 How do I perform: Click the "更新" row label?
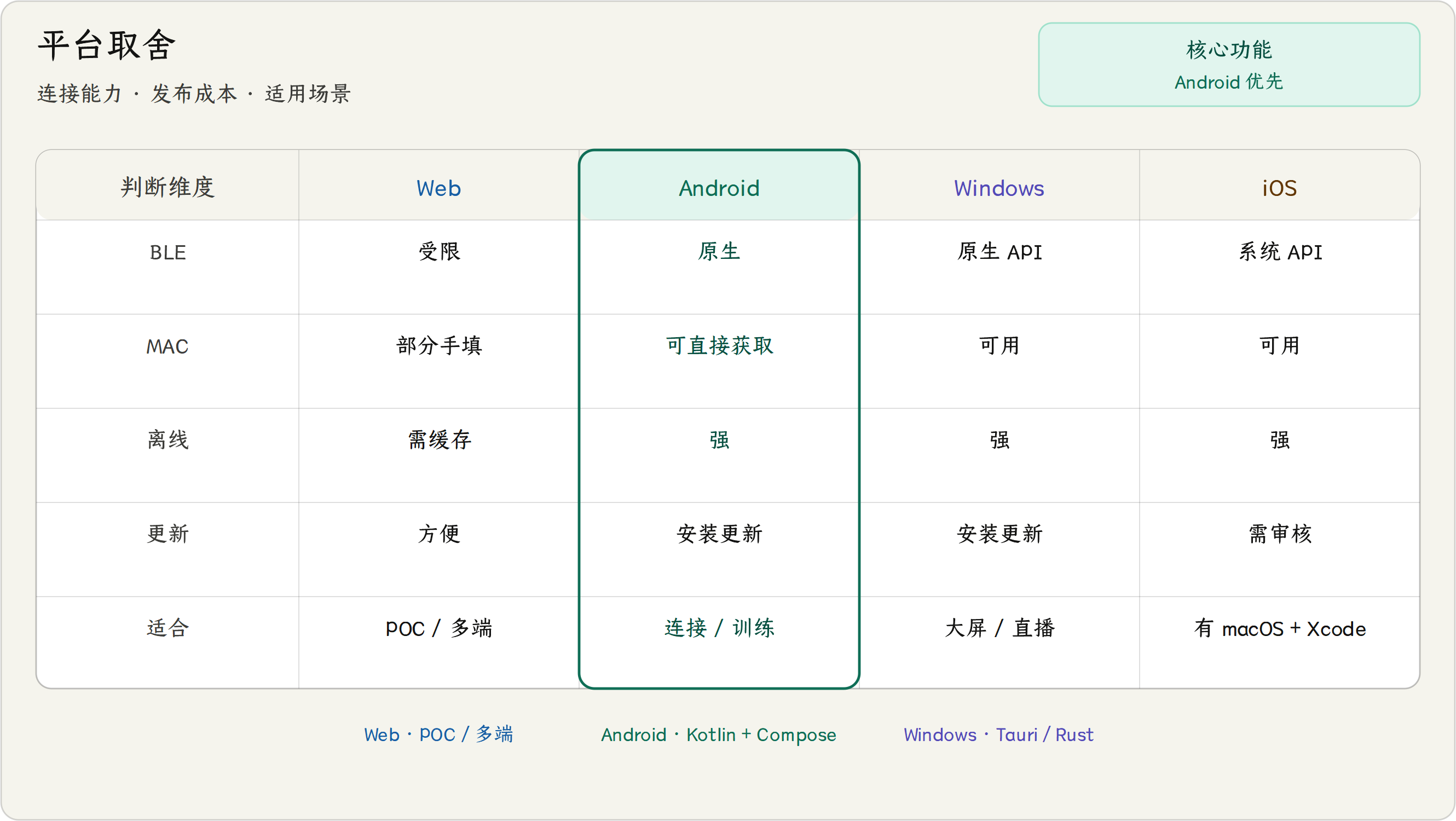click(168, 534)
